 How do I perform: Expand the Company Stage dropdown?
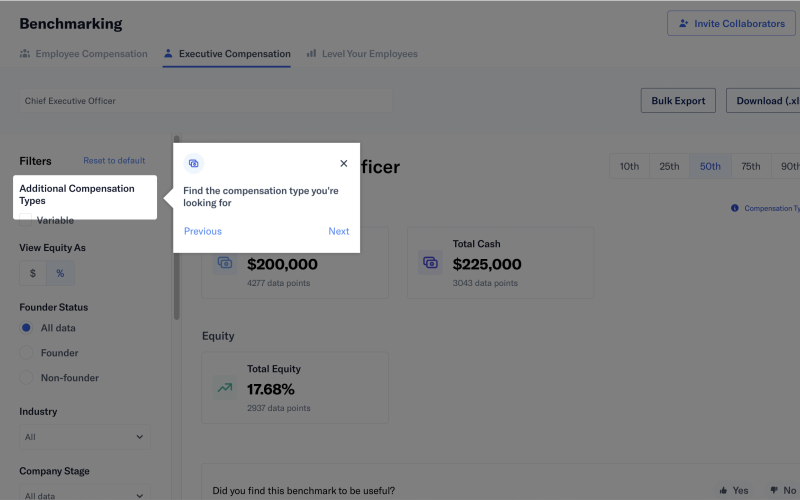click(x=85, y=494)
